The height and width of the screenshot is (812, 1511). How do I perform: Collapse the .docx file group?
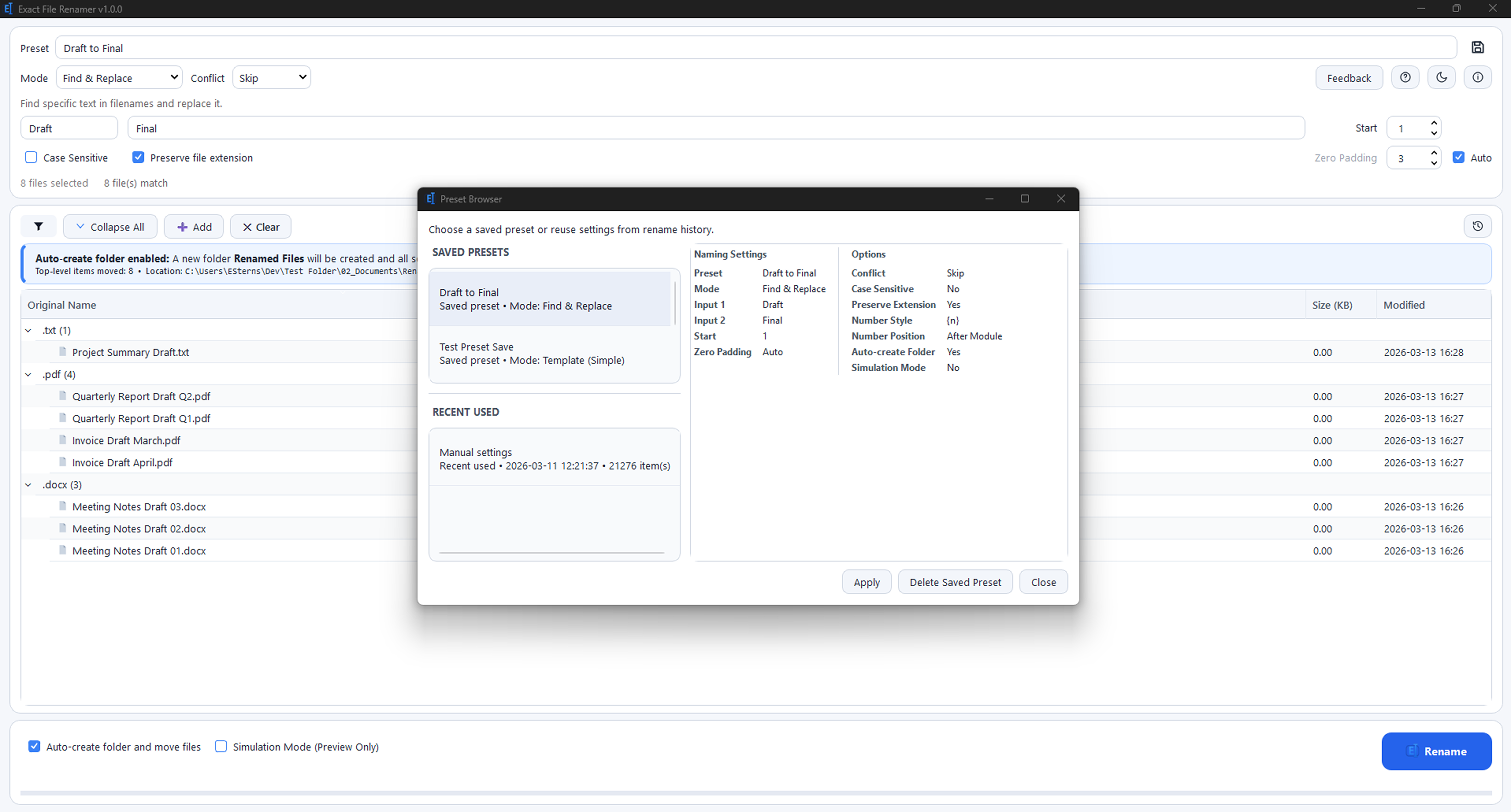click(x=28, y=484)
